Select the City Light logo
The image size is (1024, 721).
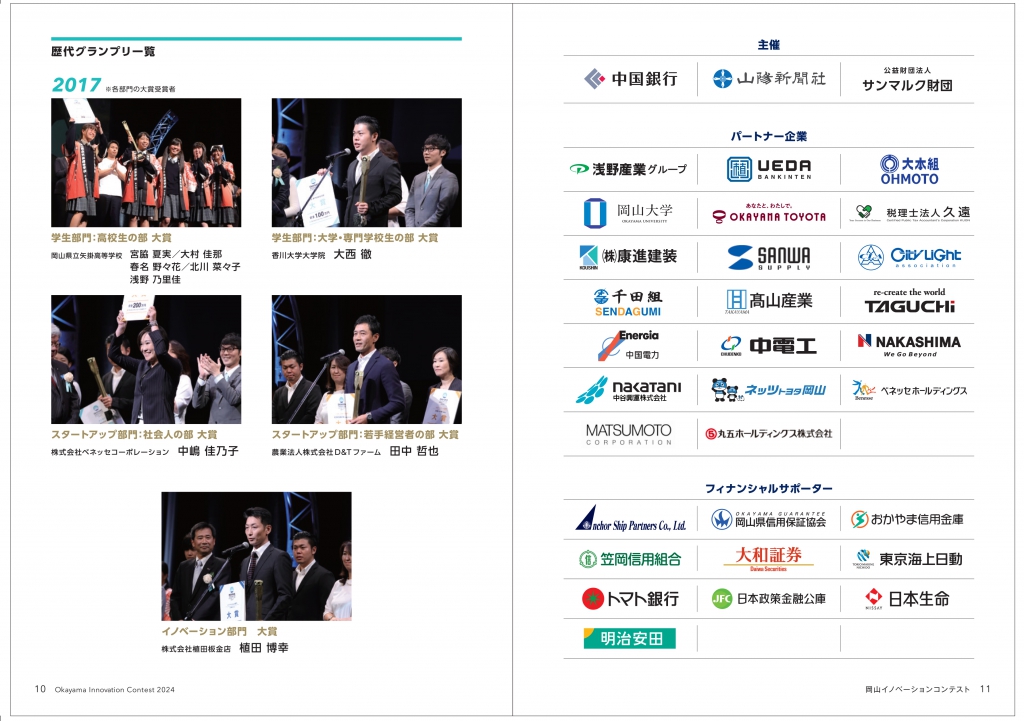(x=909, y=257)
